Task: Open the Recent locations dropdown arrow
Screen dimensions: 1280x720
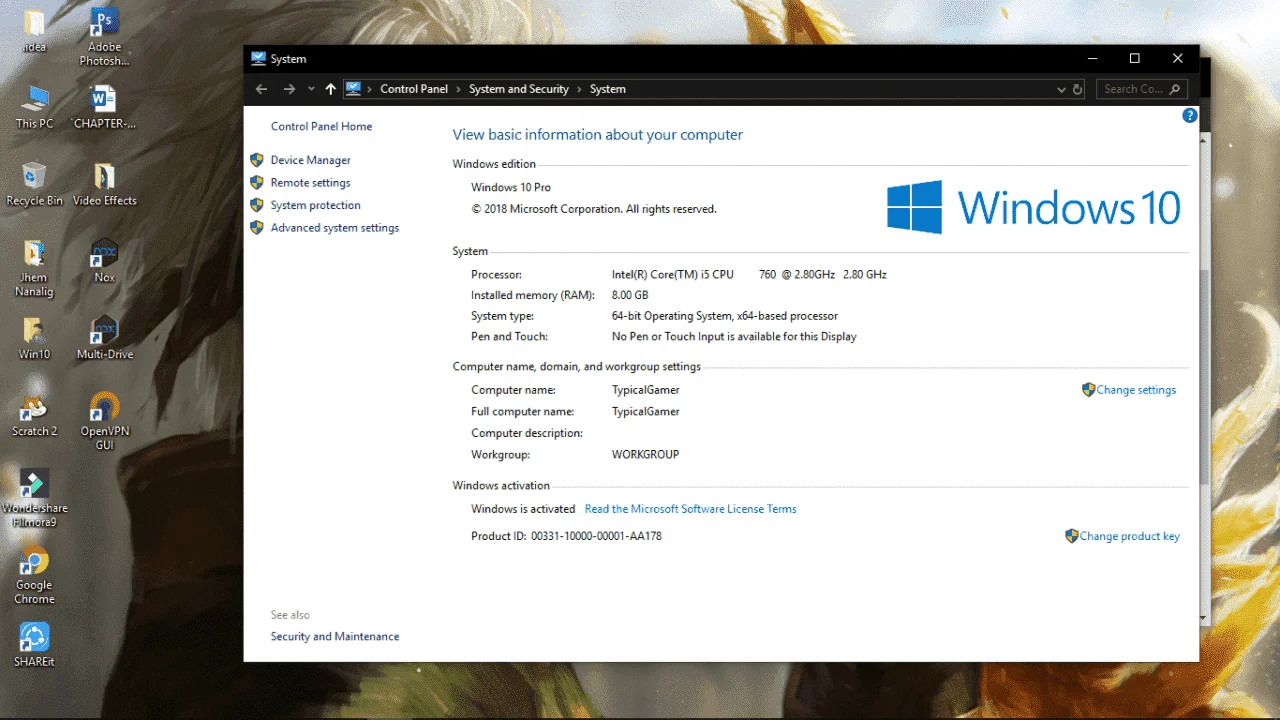Action: coord(311,89)
